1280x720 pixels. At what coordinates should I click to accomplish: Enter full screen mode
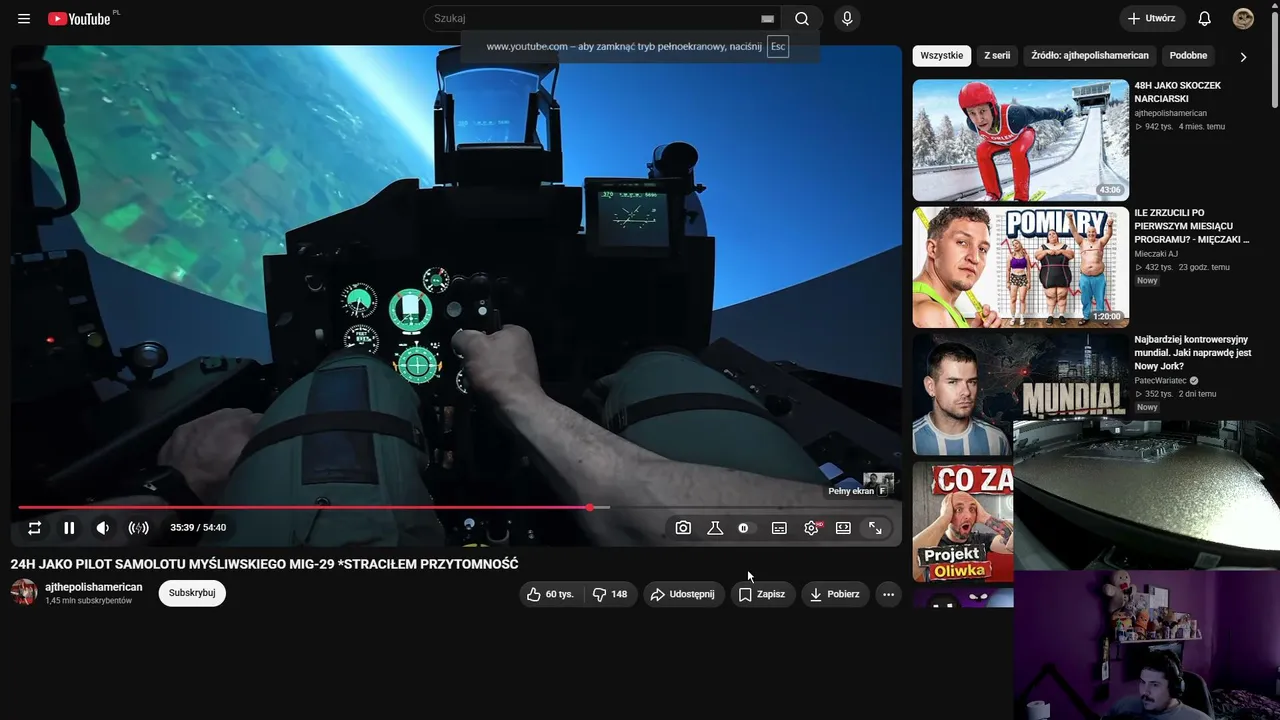coord(875,528)
